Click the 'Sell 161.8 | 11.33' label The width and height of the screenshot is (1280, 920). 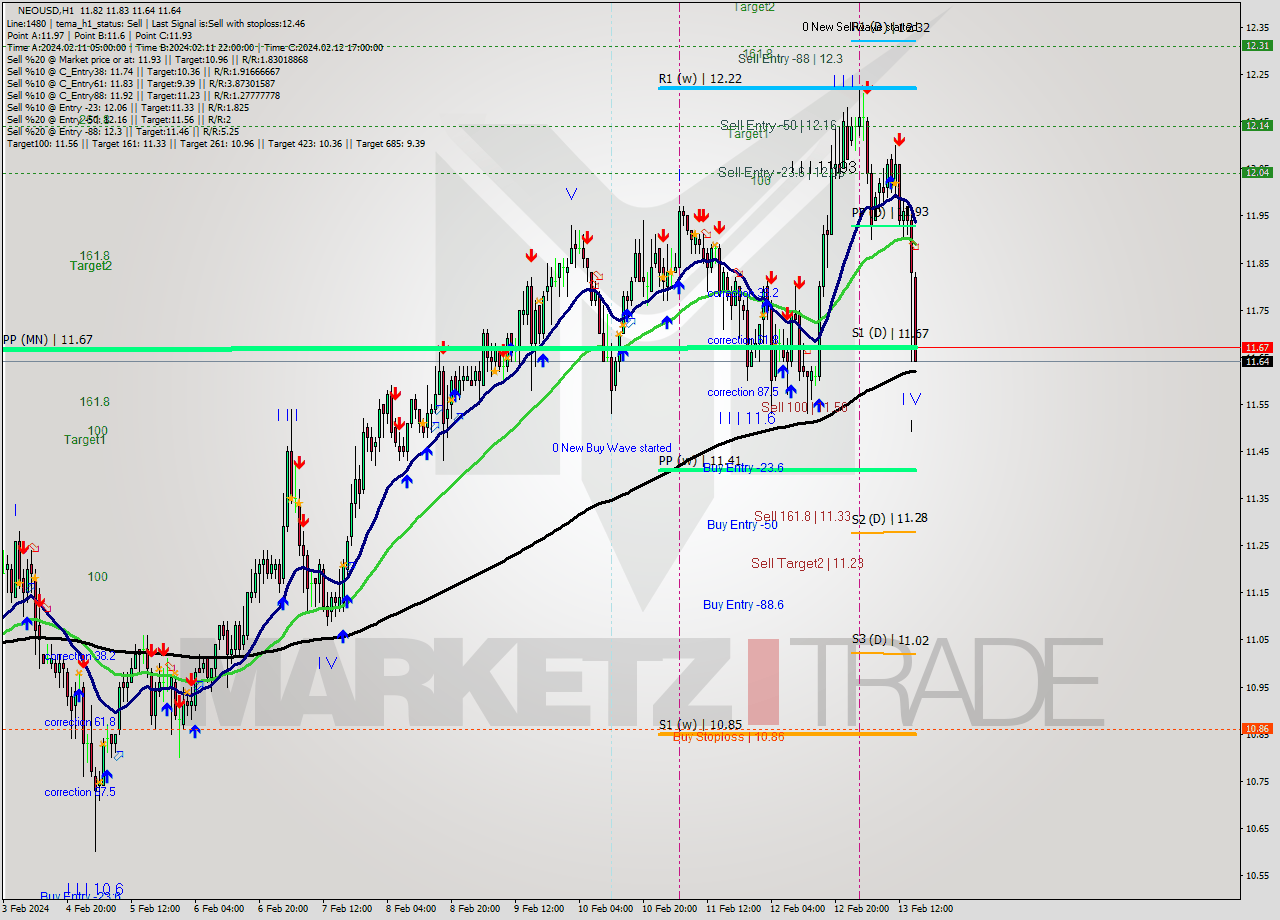click(802, 517)
